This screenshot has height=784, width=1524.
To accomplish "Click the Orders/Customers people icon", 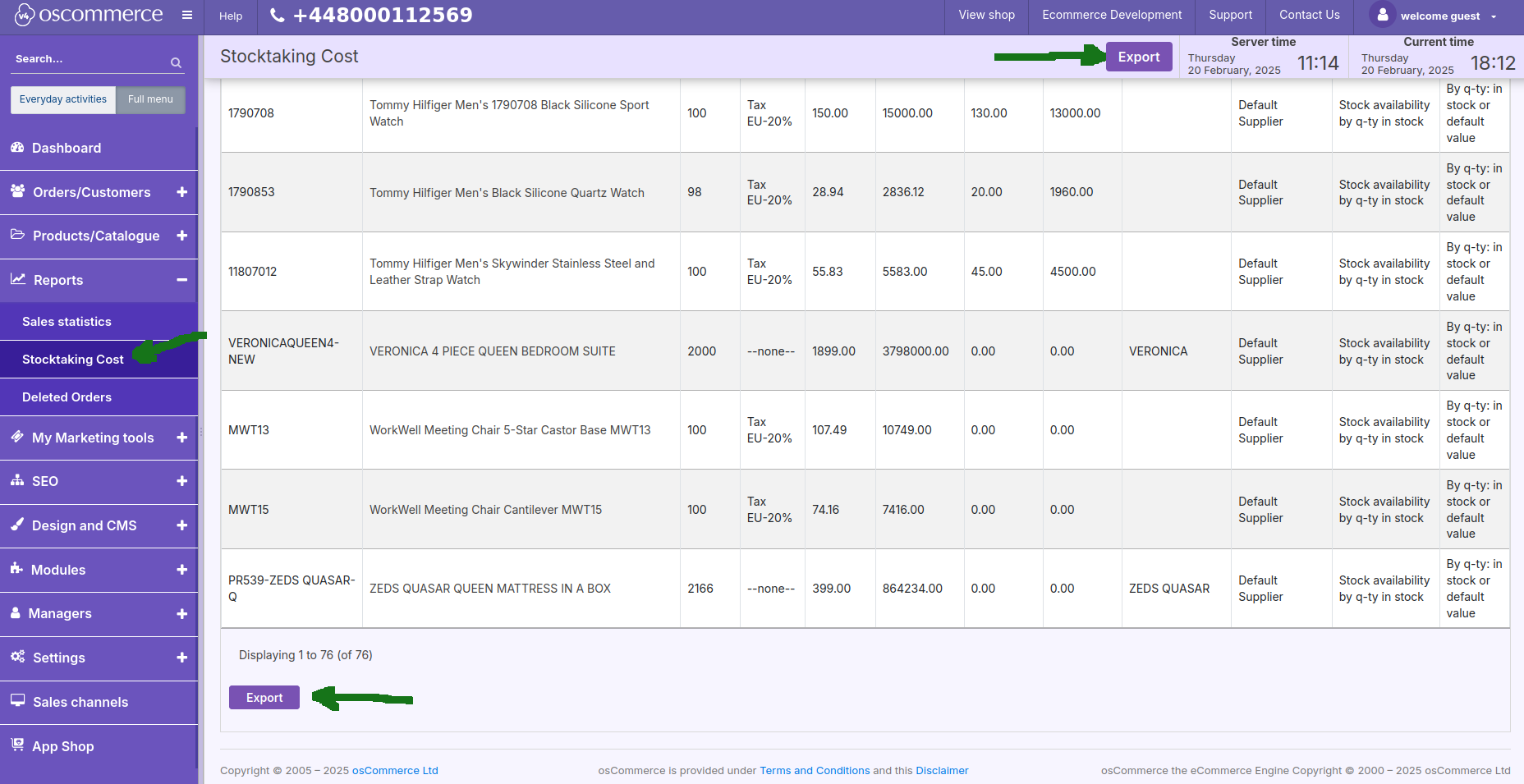I will [17, 190].
